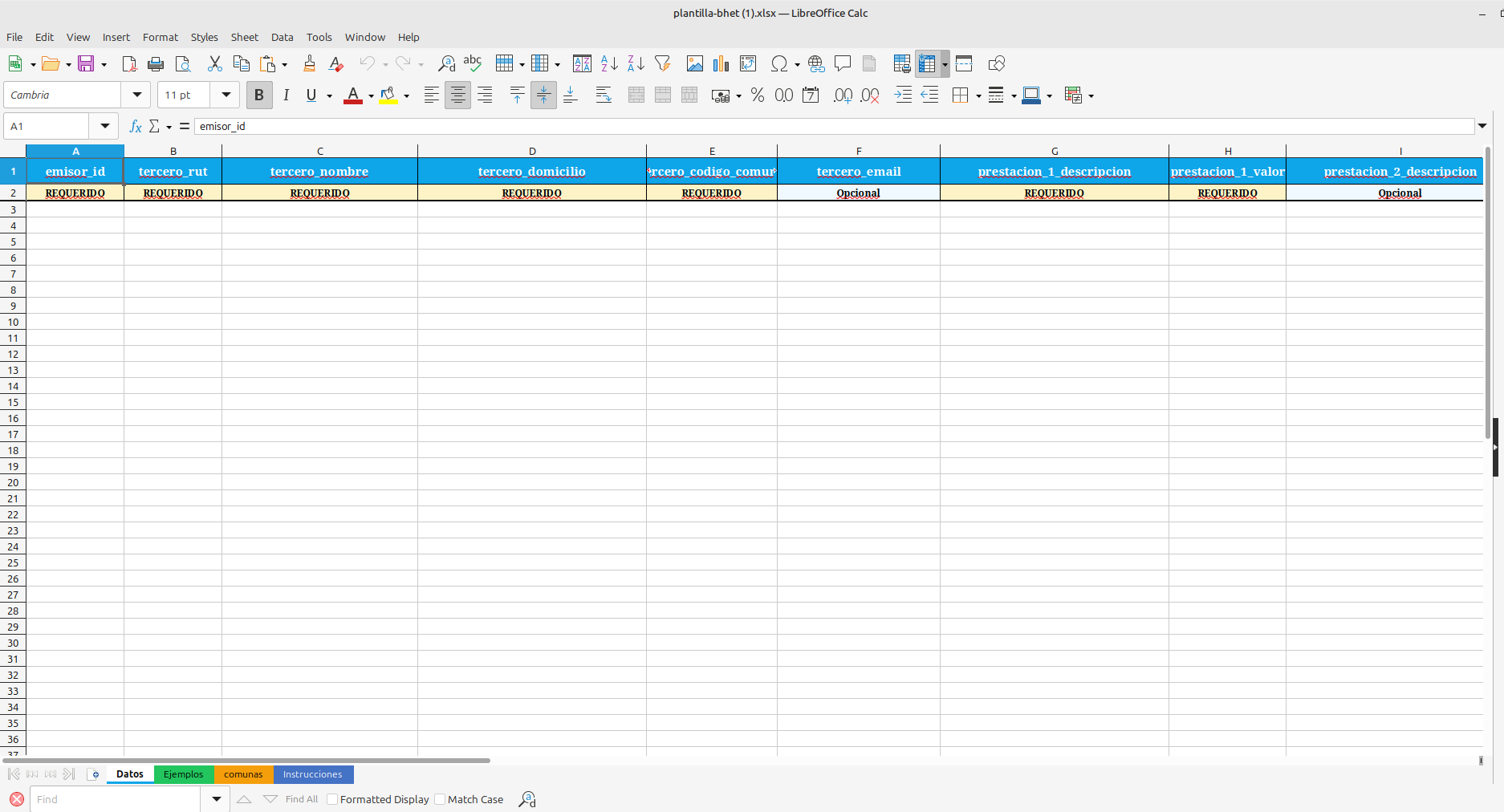Insert a chart
The image size is (1504, 812).
point(721,63)
